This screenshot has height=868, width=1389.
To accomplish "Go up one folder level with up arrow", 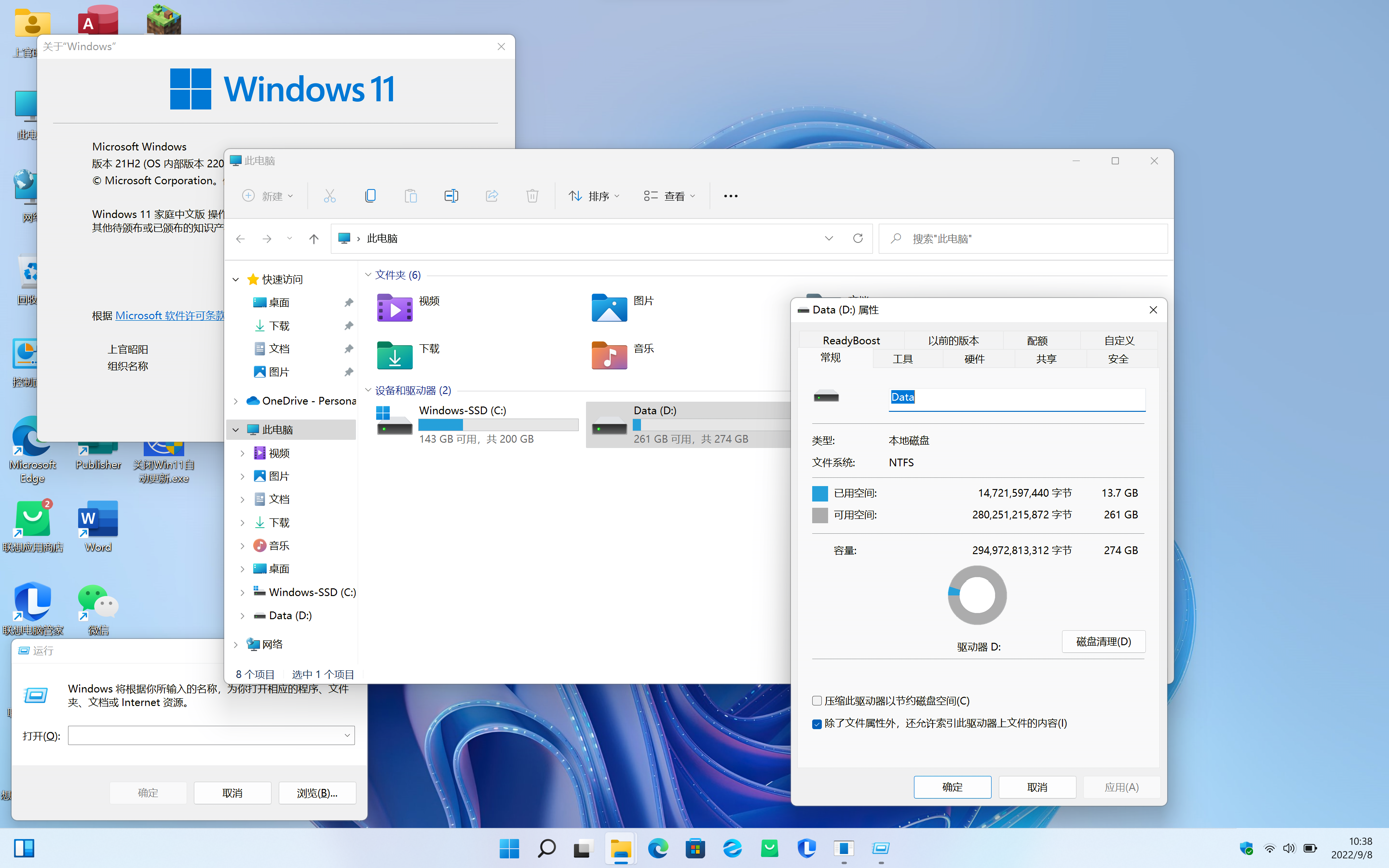I will pos(313,238).
